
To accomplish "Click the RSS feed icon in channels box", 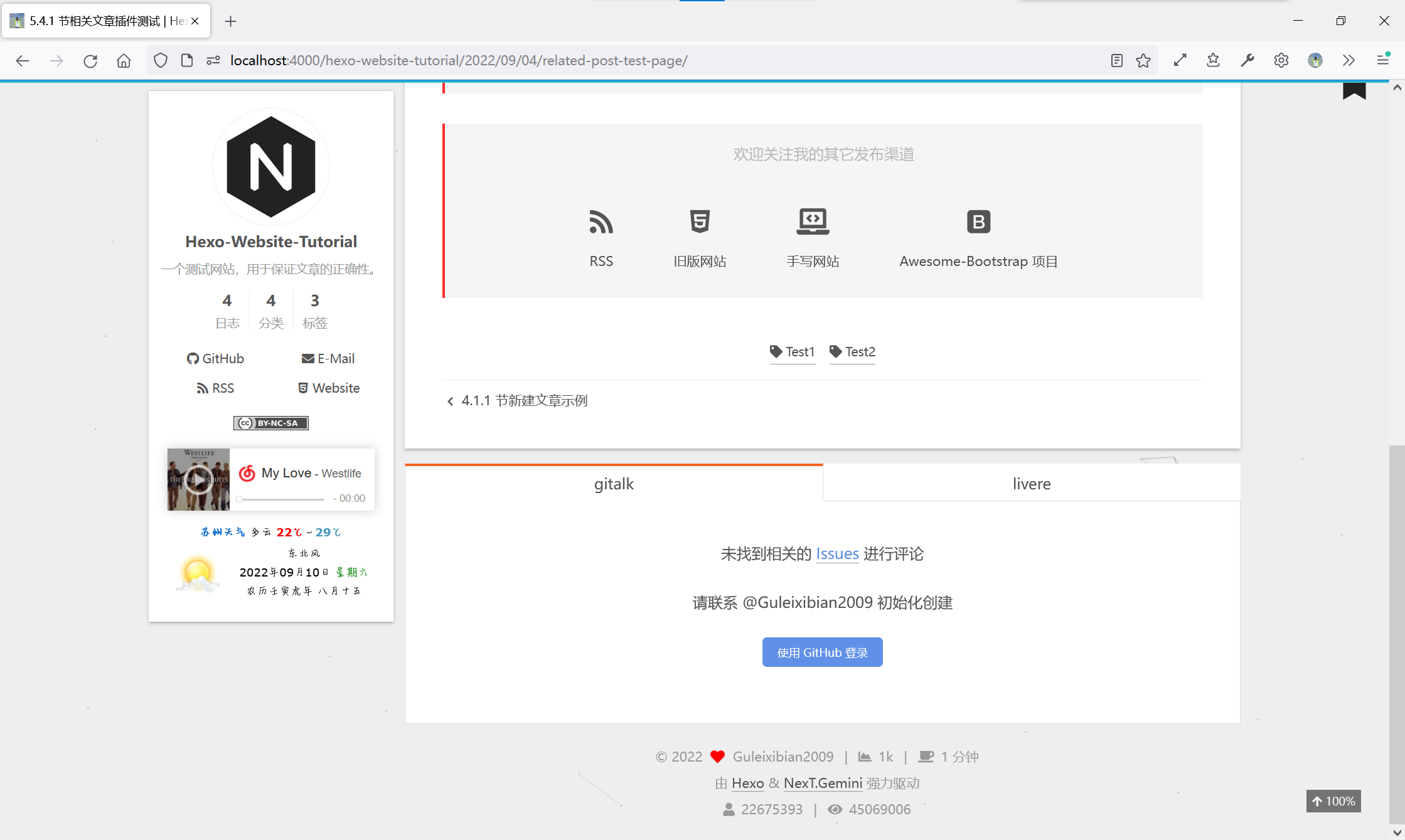I will (x=601, y=222).
